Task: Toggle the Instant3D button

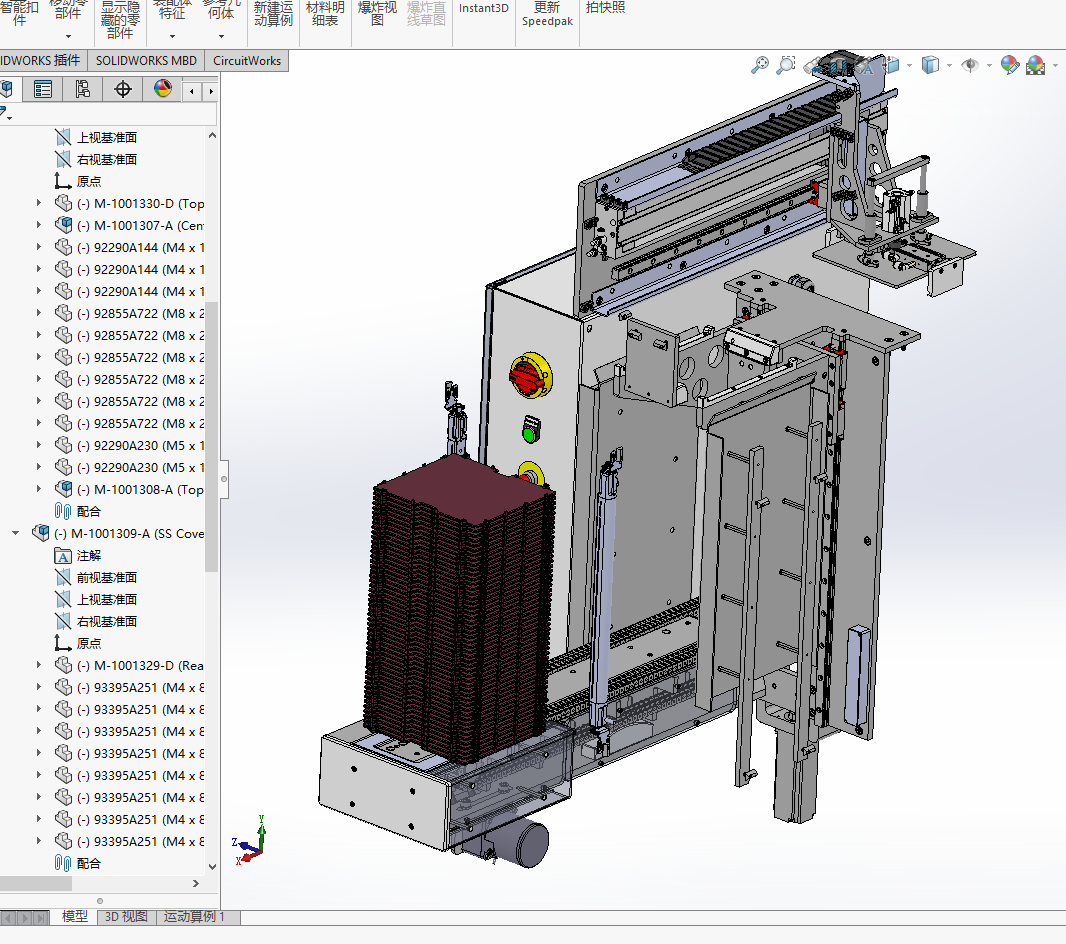Action: (483, 8)
